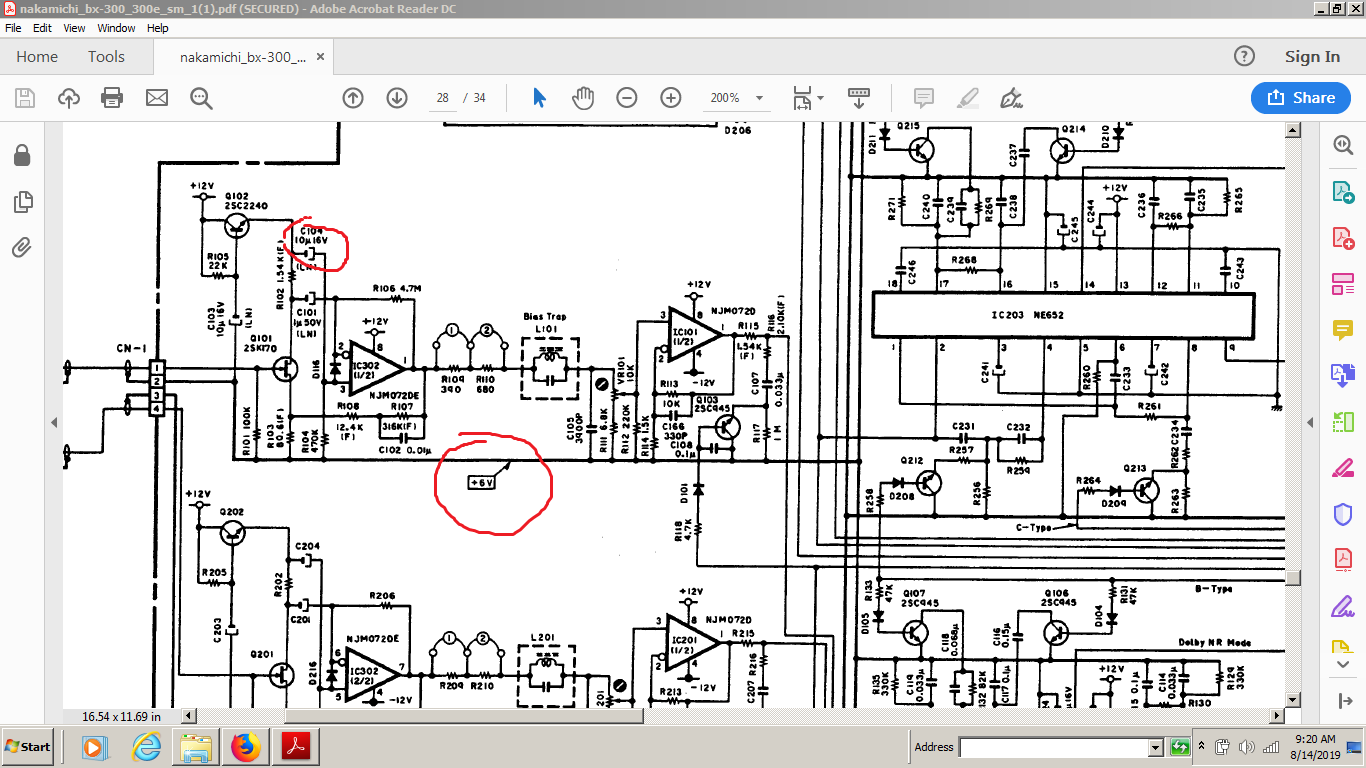Open the Windows Start button
1366x768 pixels.
pos(28,746)
